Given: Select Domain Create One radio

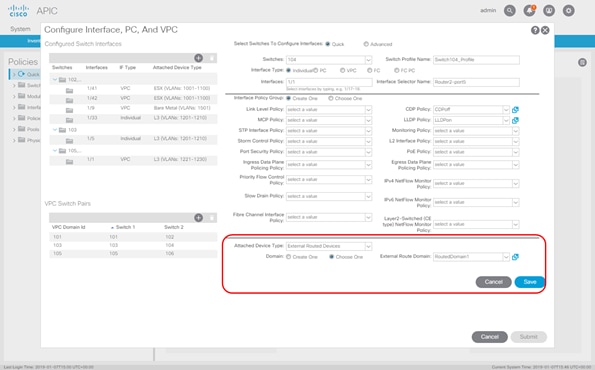Looking at the screenshot, I should (288, 257).
